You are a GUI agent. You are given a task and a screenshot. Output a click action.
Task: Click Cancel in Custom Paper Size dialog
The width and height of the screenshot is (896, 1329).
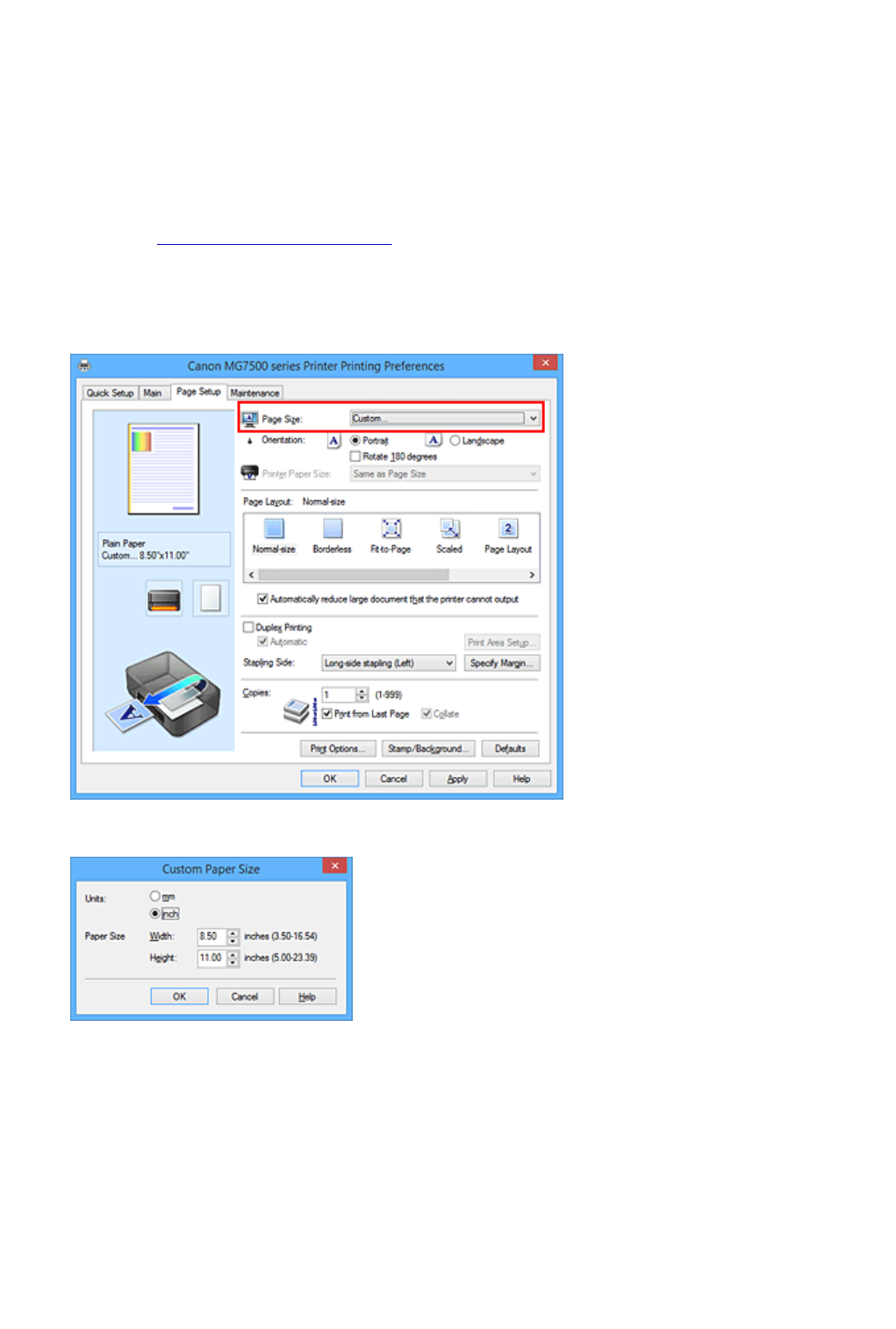245,996
